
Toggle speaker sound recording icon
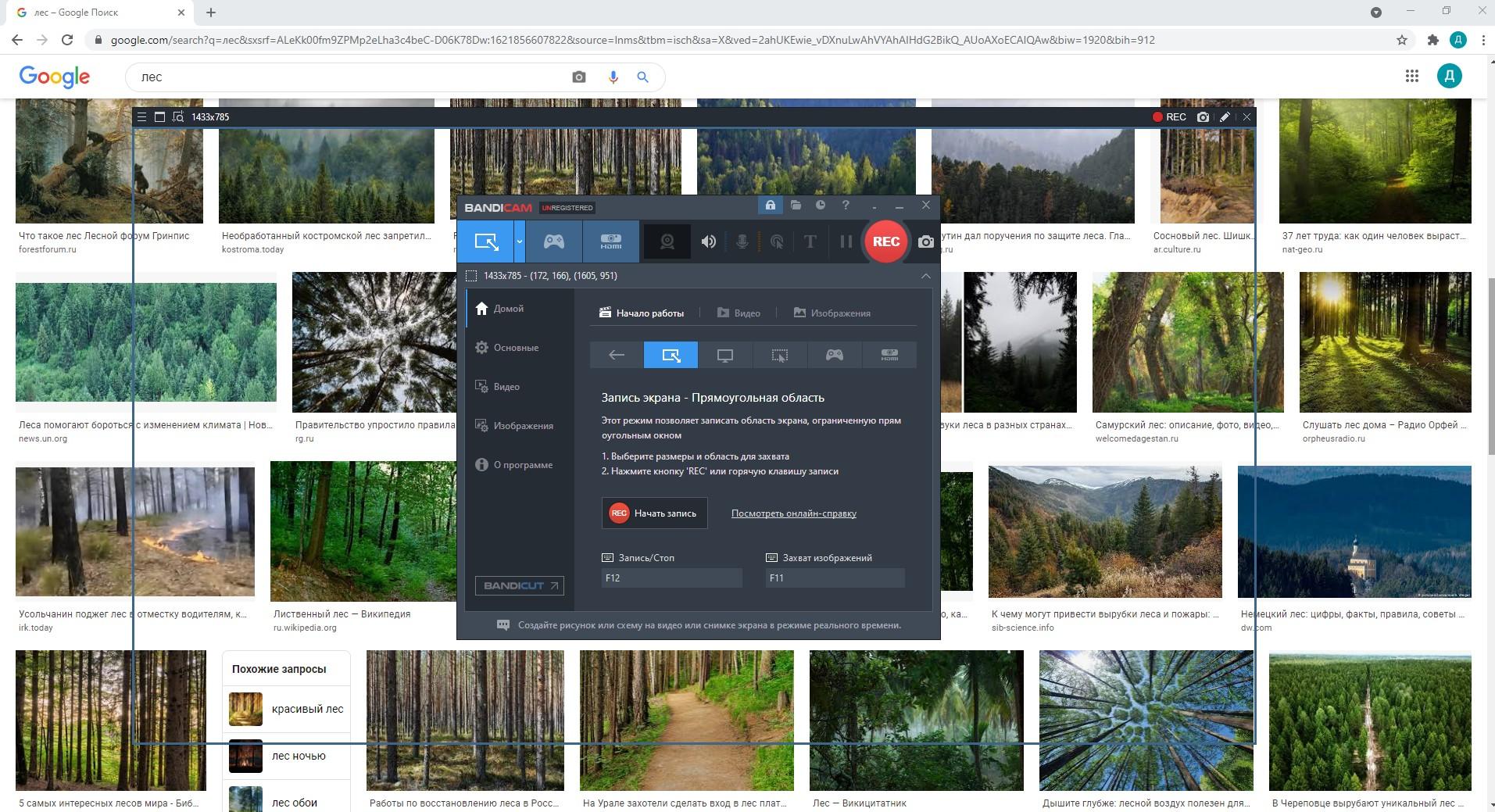[x=709, y=241]
